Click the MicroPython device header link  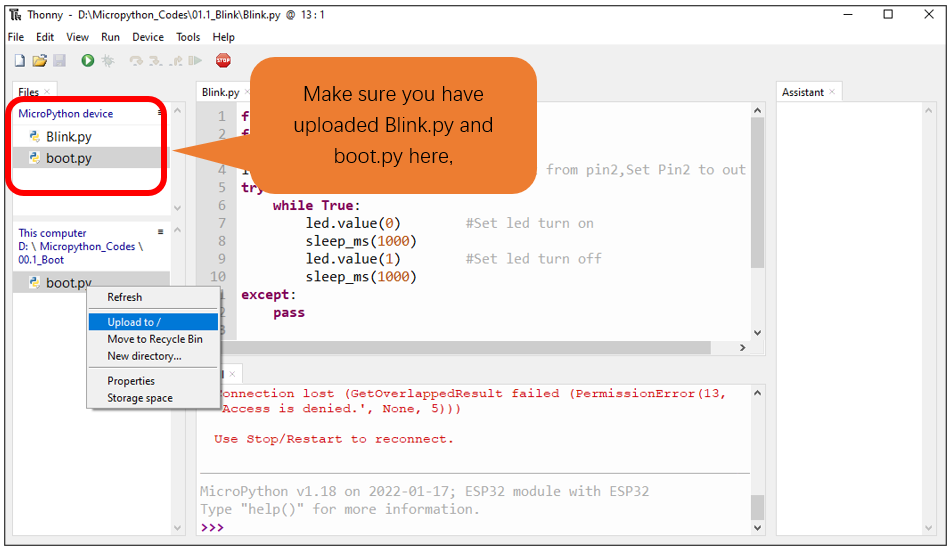point(66,113)
